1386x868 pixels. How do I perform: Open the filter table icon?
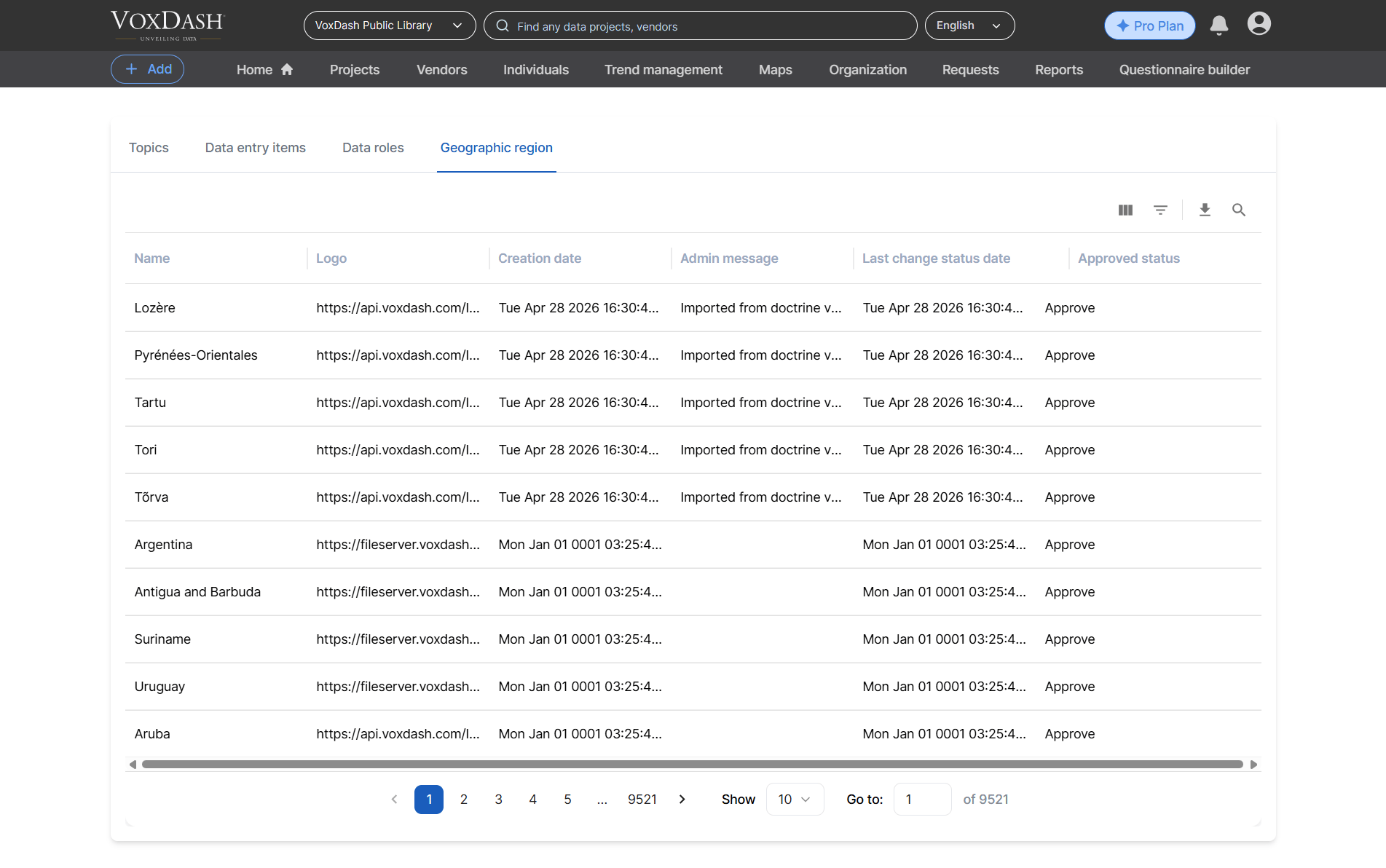[x=1160, y=210]
